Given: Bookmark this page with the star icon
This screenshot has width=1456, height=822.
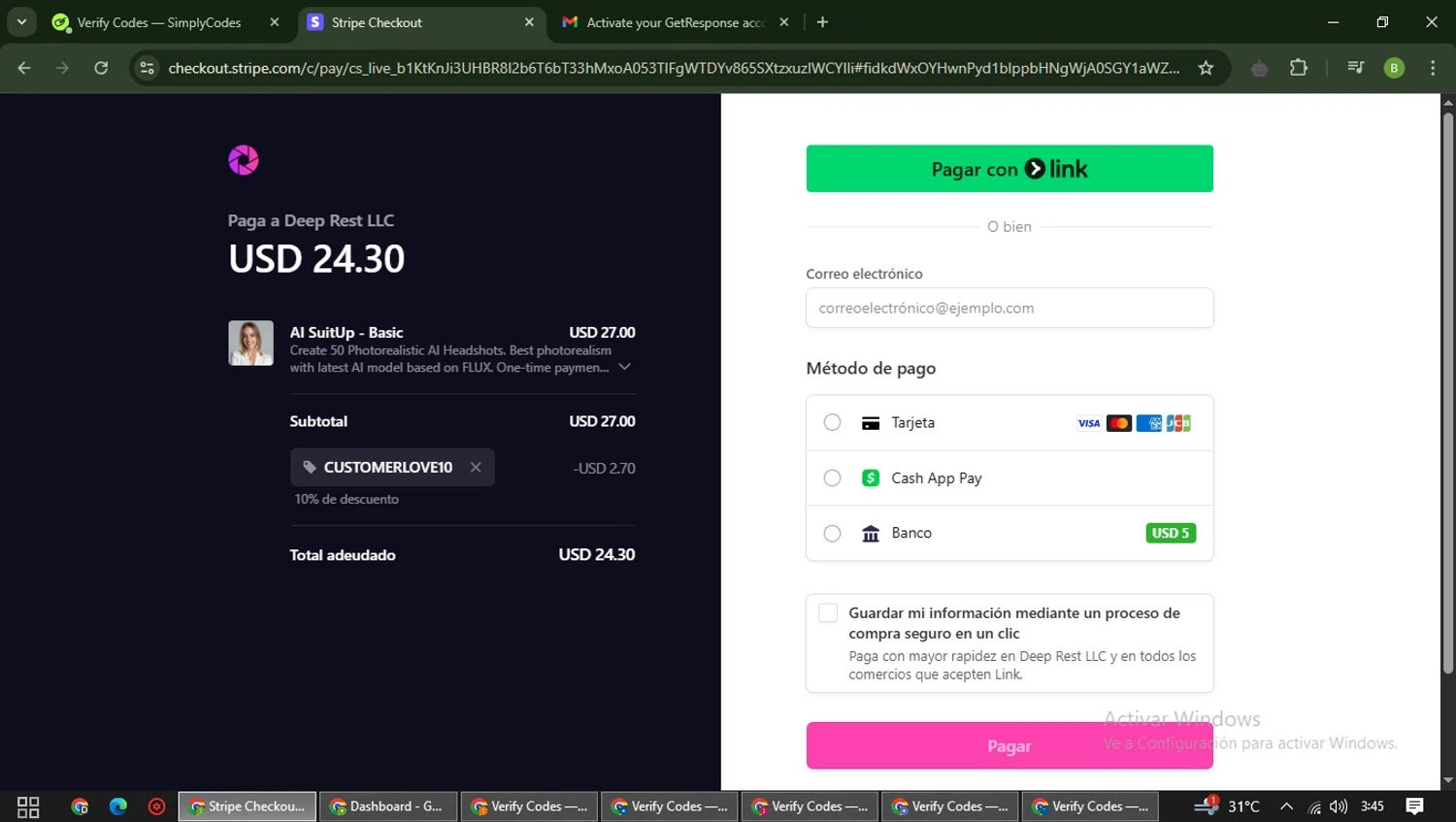Looking at the screenshot, I should coord(1206,68).
